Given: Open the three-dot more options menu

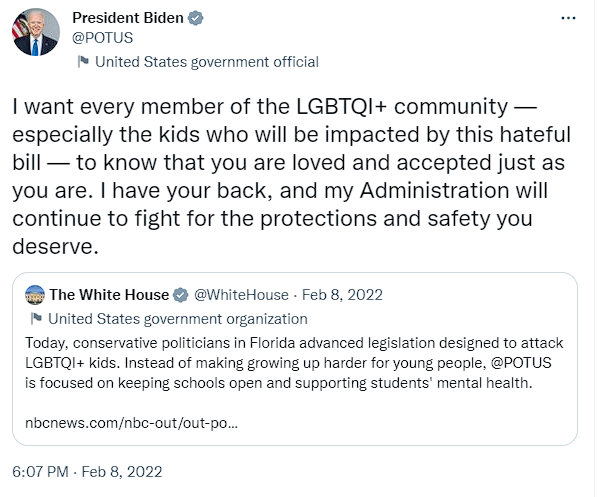Looking at the screenshot, I should pos(568,18).
